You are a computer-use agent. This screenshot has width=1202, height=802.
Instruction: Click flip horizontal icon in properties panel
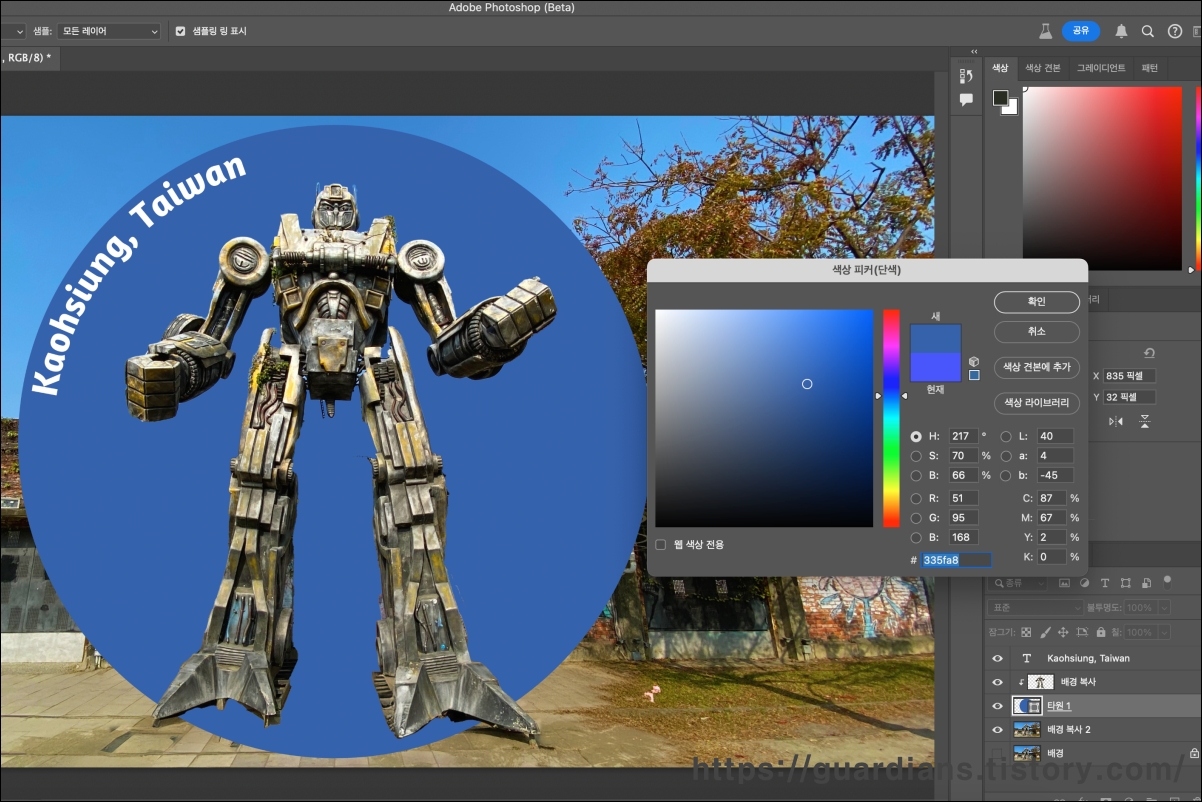pos(1116,422)
